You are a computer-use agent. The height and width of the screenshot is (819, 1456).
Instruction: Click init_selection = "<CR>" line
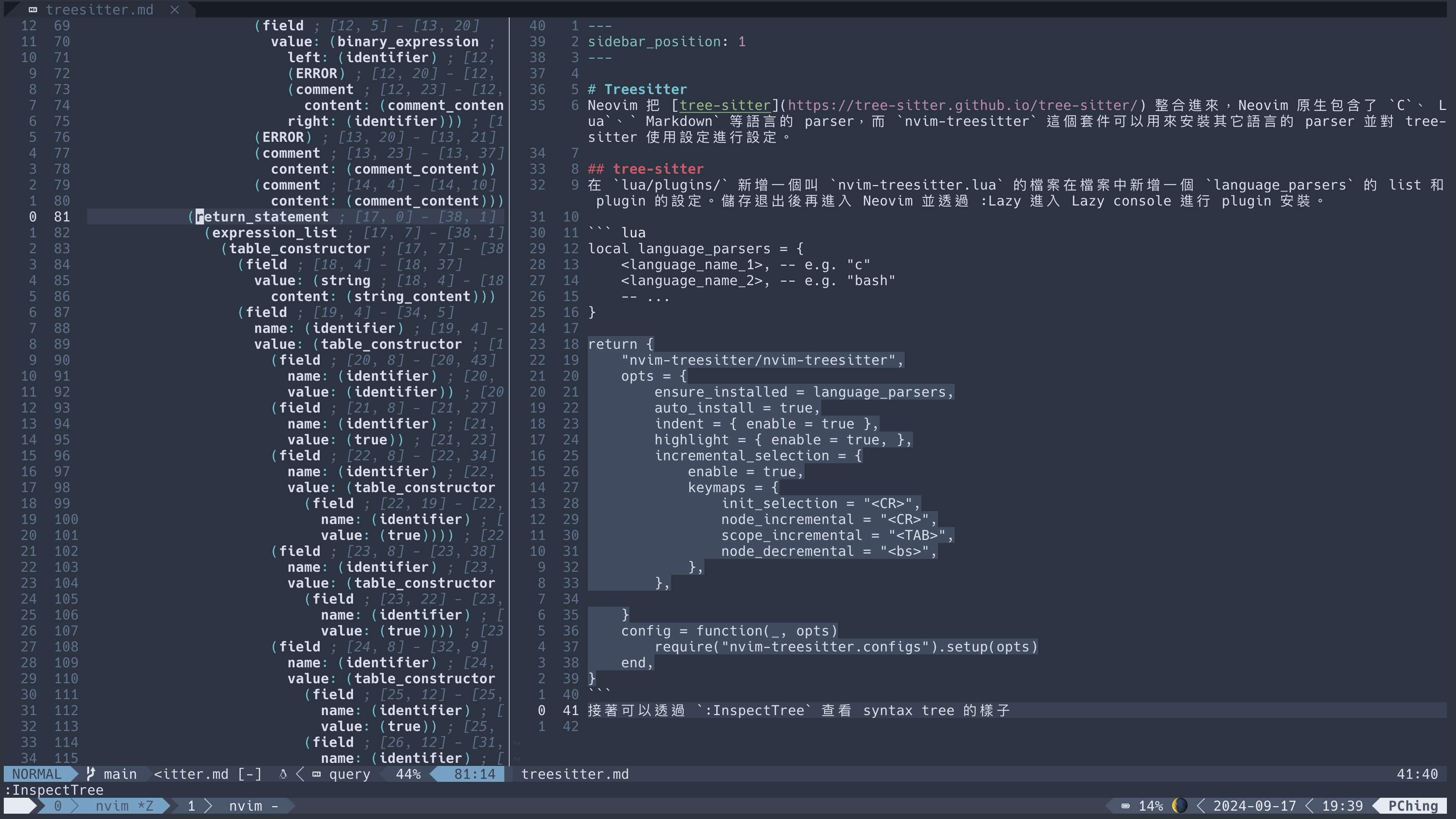point(821,504)
